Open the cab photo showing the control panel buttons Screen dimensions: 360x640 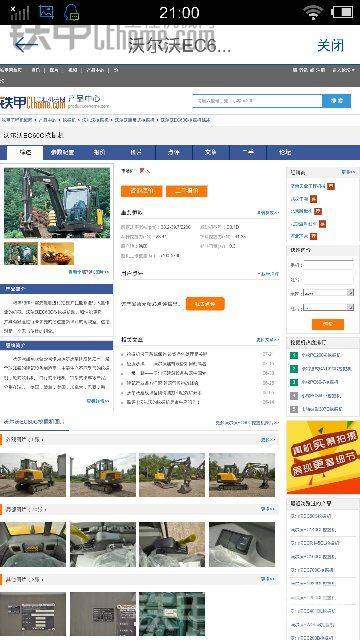click(242, 544)
